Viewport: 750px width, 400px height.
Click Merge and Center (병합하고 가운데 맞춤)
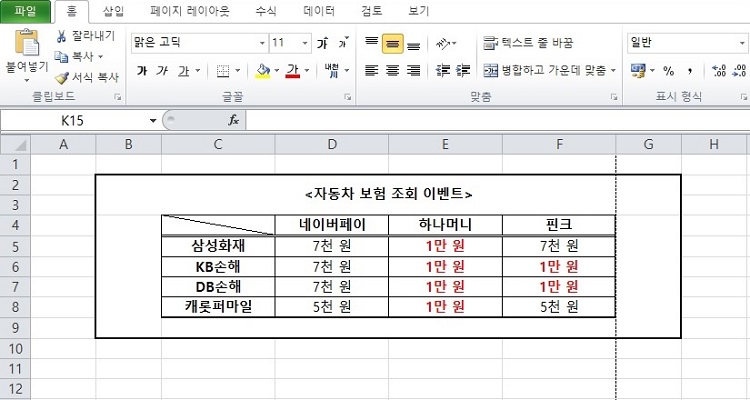pos(544,71)
